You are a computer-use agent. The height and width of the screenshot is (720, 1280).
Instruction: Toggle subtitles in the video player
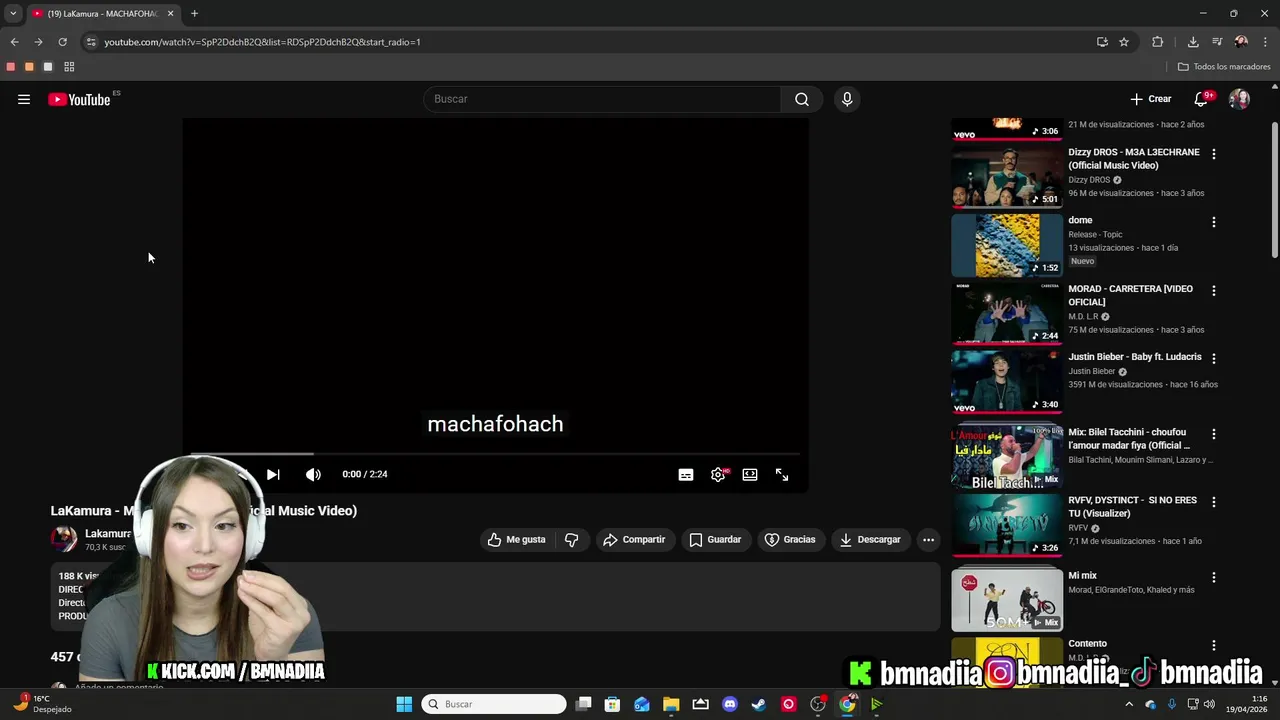[686, 475]
